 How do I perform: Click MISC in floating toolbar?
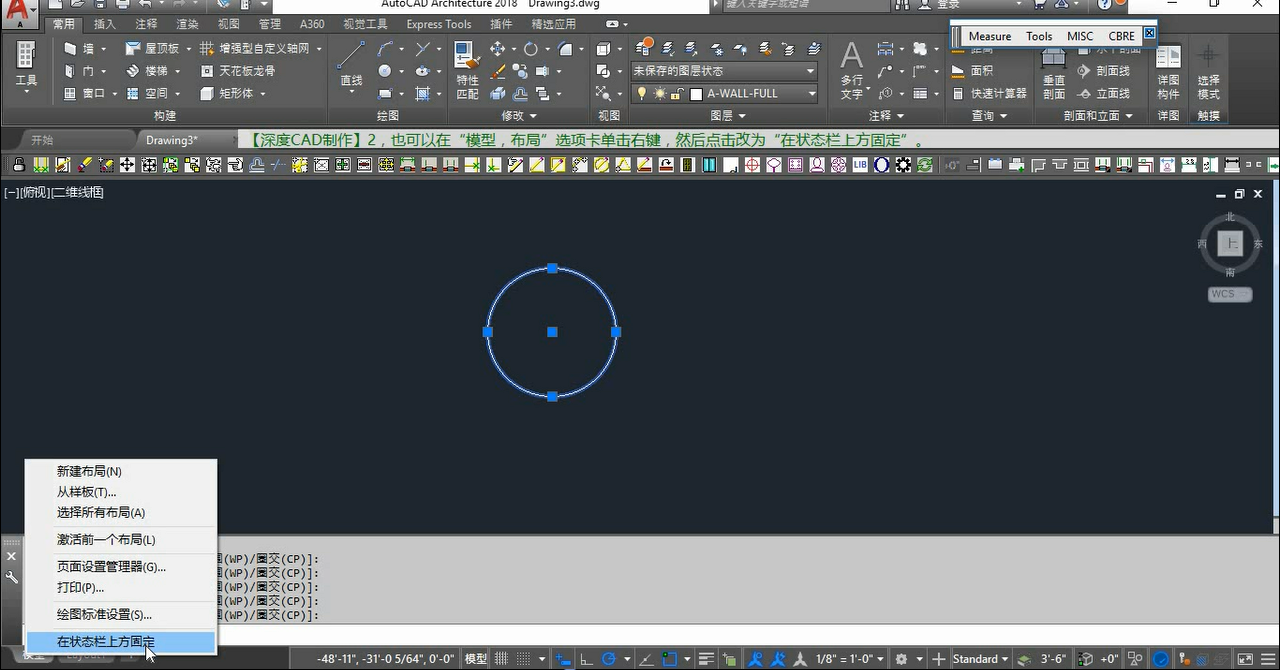pyautogui.click(x=1080, y=36)
